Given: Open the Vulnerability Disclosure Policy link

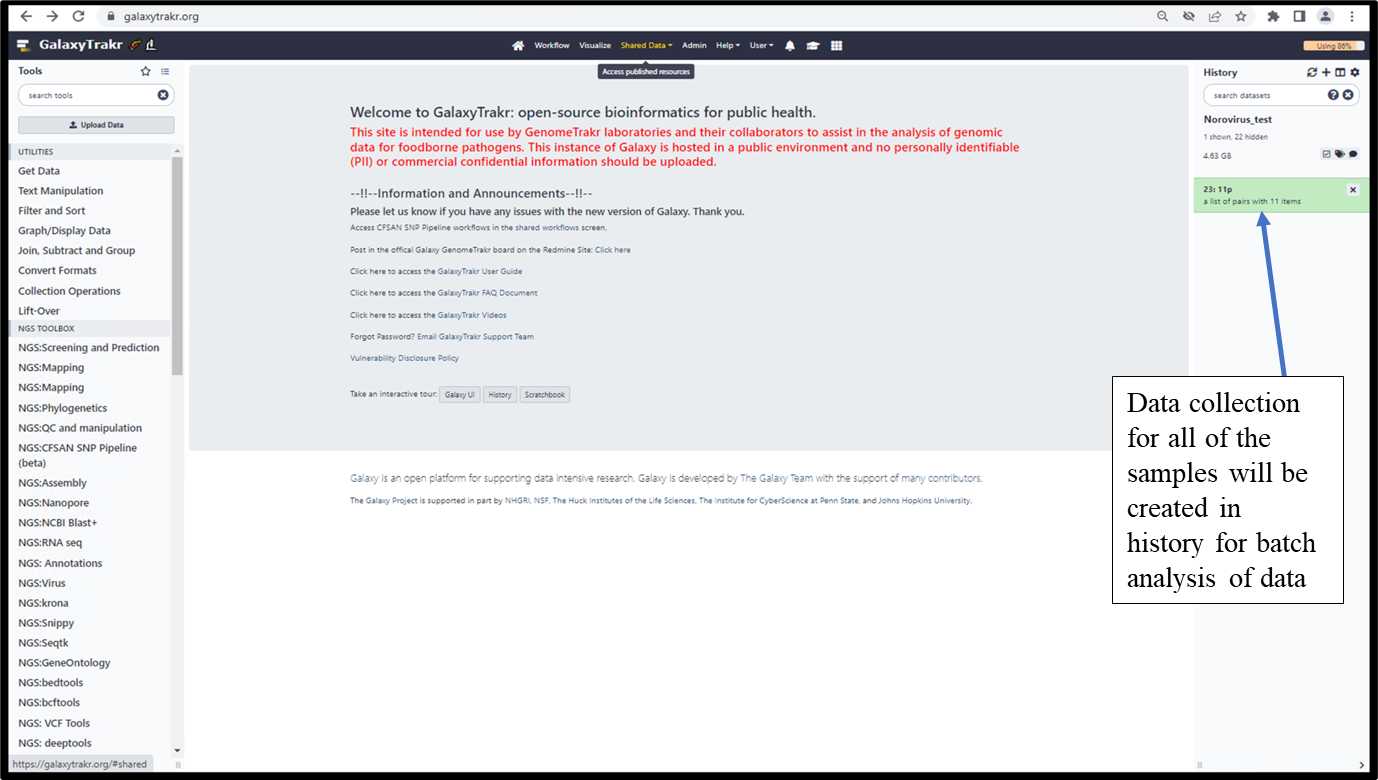Looking at the screenshot, I should pyautogui.click(x=404, y=358).
